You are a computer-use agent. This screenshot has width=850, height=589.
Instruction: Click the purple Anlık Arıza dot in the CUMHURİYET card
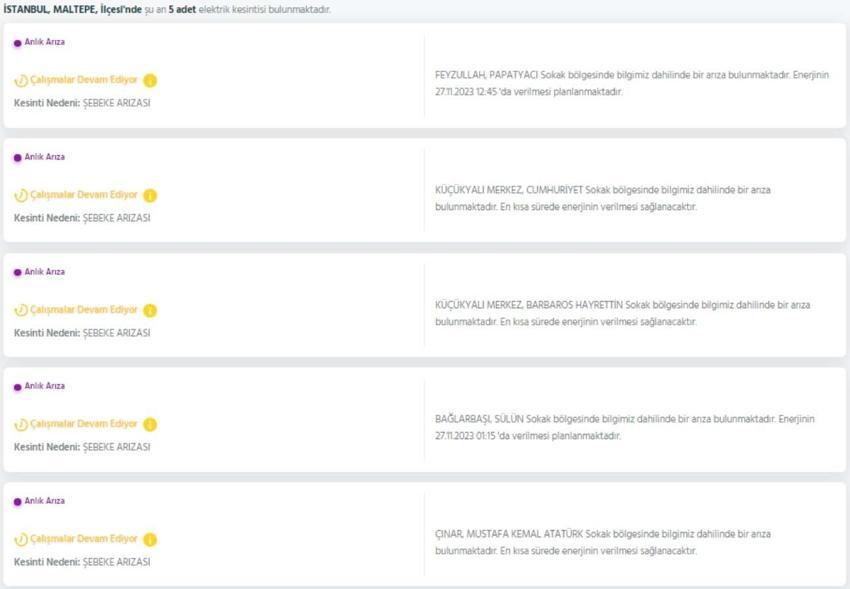coord(17,158)
